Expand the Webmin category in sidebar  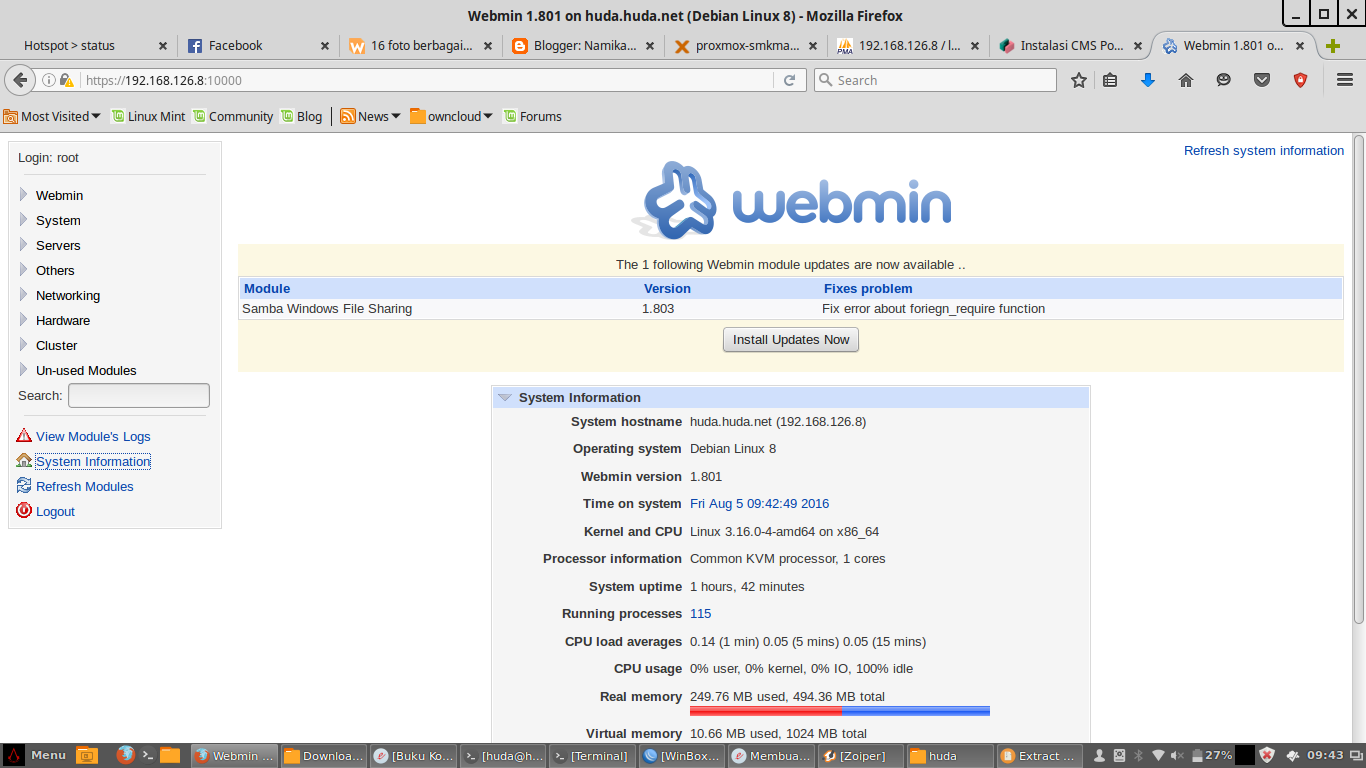pos(24,195)
